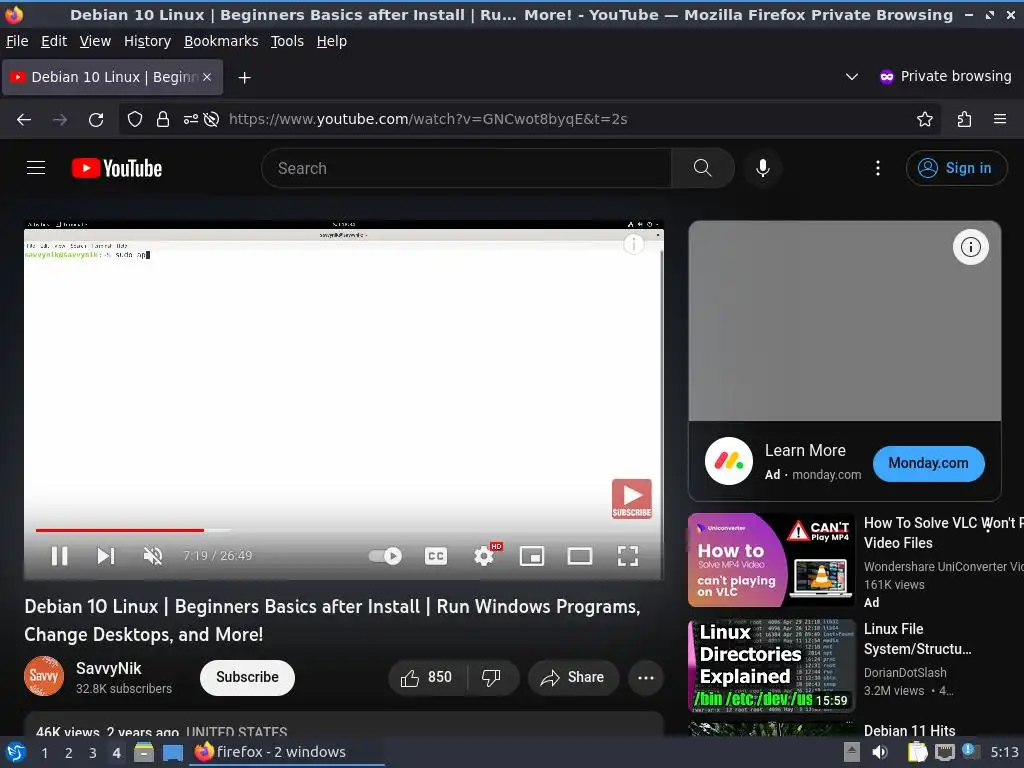1024x768 pixels.
Task: Go back with the back arrow
Action: coord(24,119)
